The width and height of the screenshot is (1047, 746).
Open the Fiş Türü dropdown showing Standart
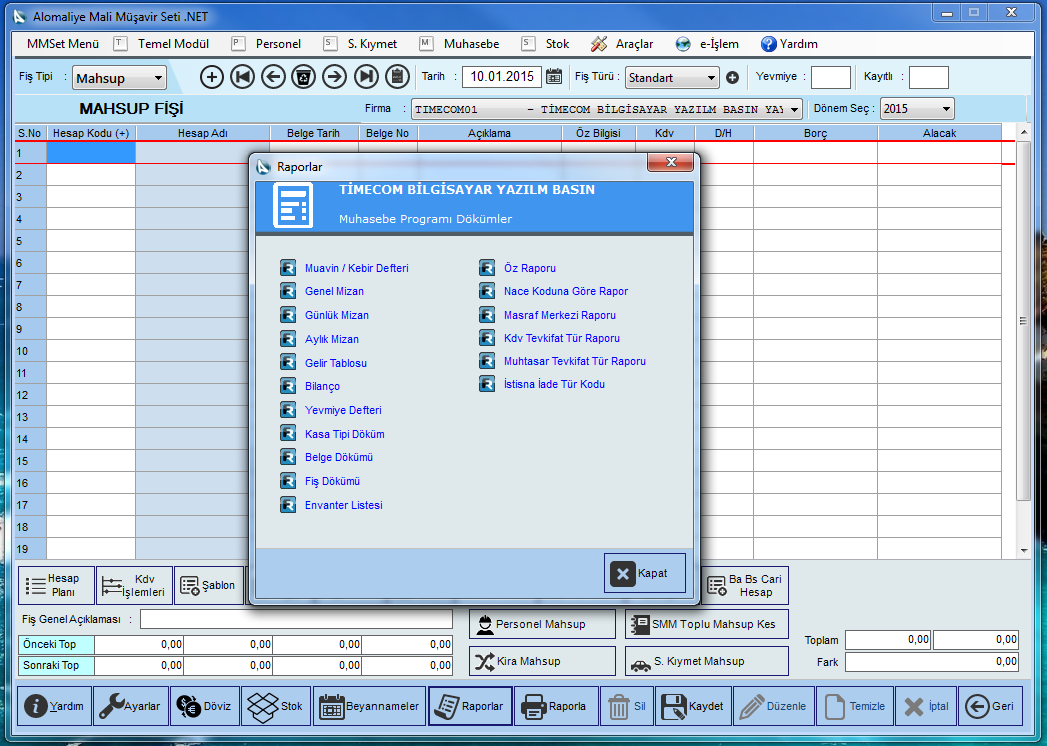pyautogui.click(x=672, y=77)
